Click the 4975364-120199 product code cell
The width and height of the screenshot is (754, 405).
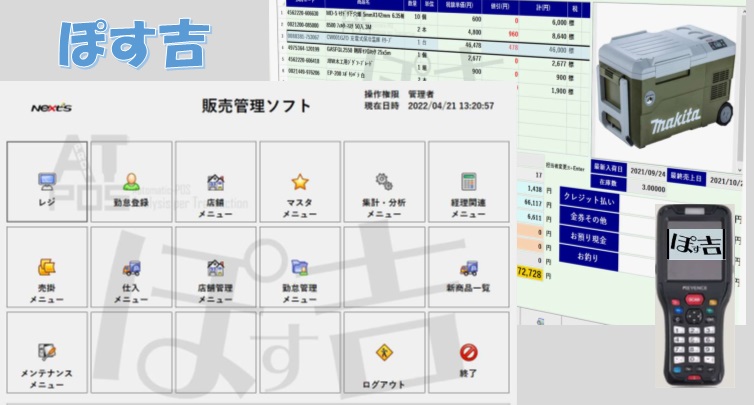coord(302,49)
